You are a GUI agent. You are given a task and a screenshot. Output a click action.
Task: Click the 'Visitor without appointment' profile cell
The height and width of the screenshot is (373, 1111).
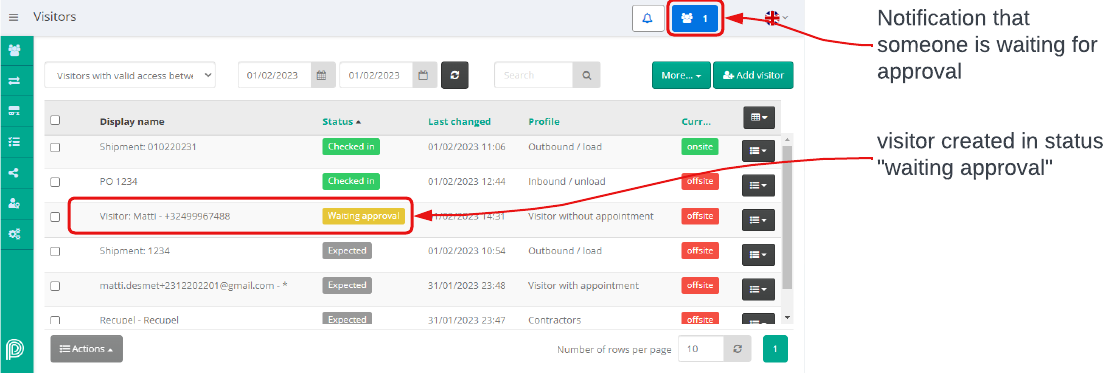click(x=591, y=216)
